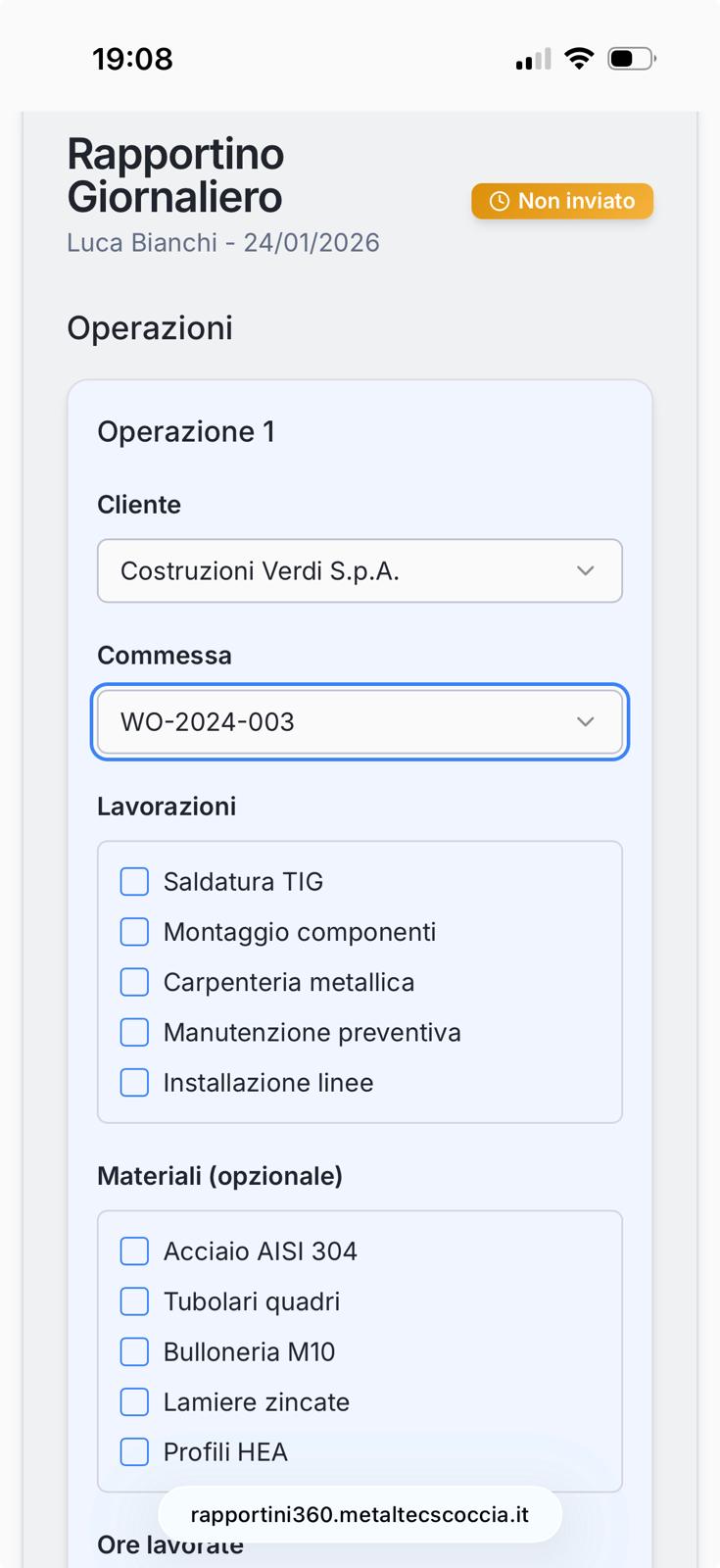Check the Carpenteria metallica checkbox
The image size is (720, 1568).
pyautogui.click(x=134, y=982)
